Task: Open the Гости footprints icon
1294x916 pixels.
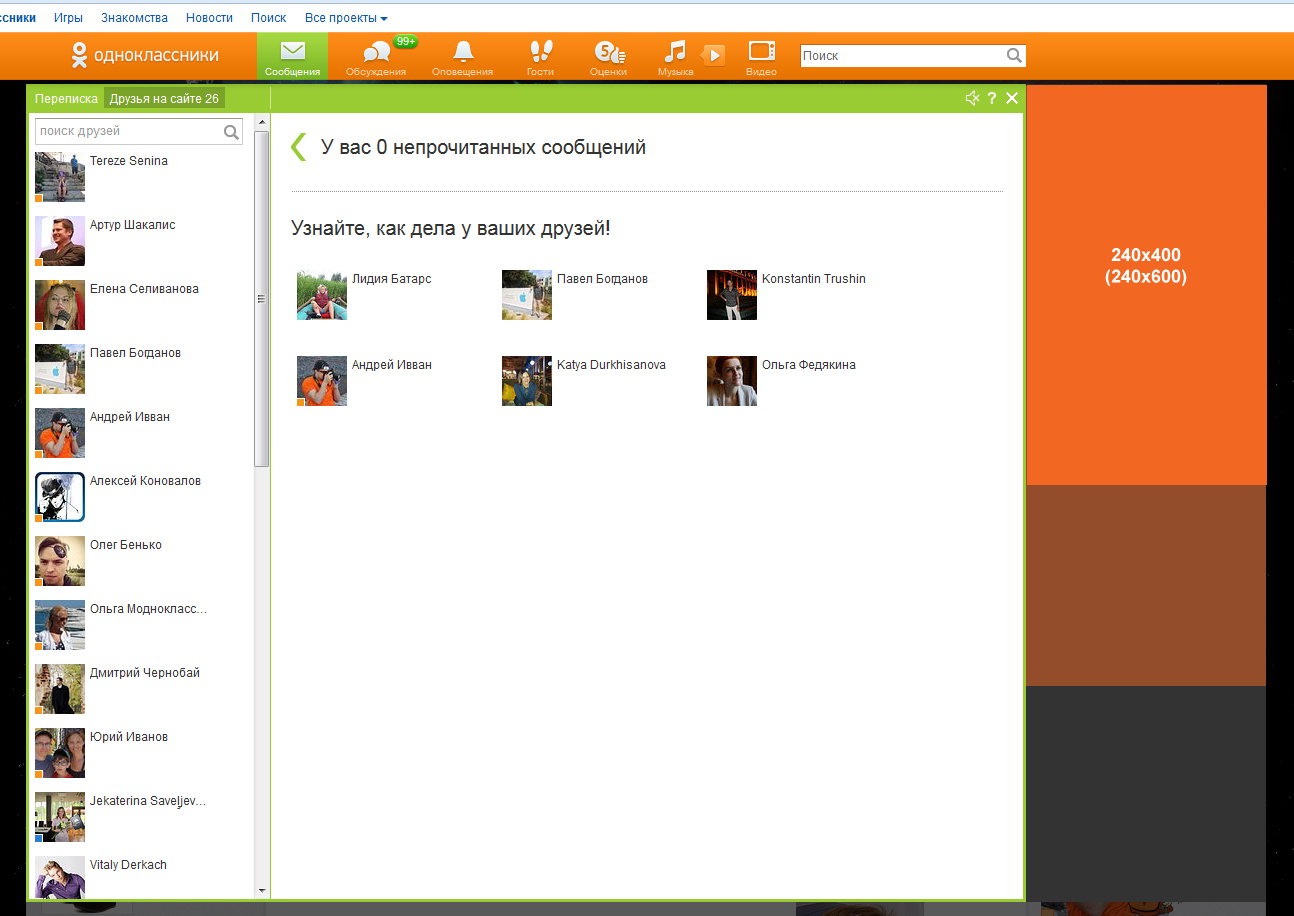Action: pyautogui.click(x=540, y=57)
